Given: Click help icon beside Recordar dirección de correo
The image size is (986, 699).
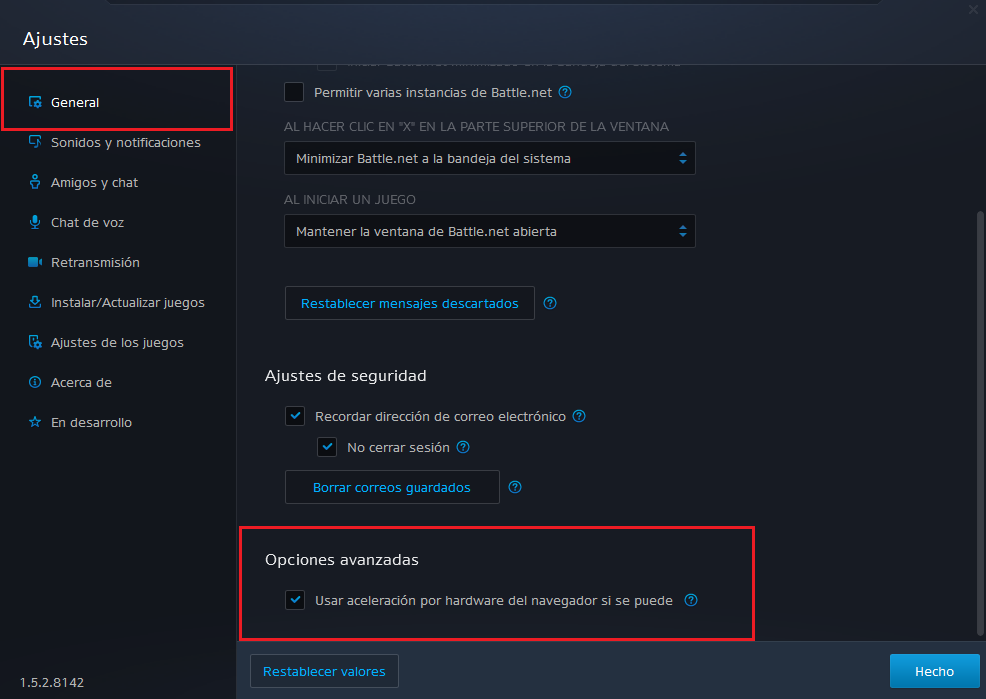Looking at the screenshot, I should [579, 416].
